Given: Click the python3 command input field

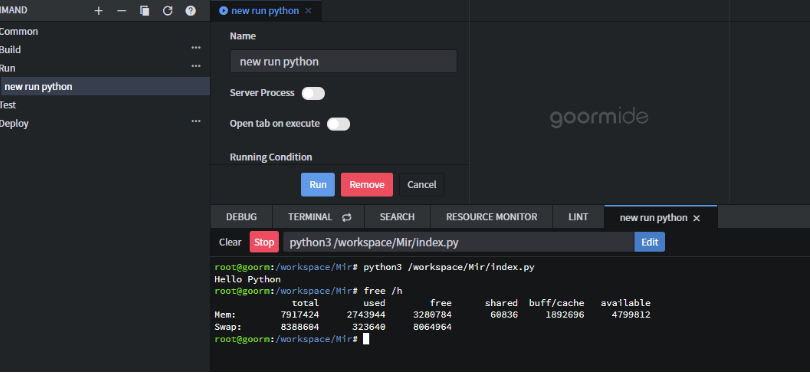Looking at the screenshot, I should [459, 242].
